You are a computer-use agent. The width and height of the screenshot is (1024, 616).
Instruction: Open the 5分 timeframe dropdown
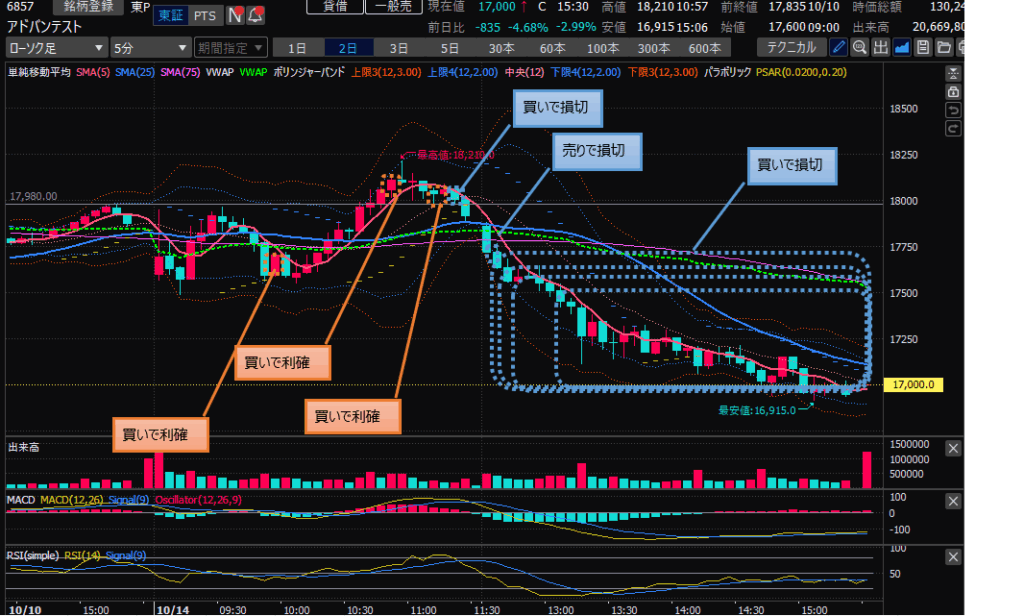150,47
